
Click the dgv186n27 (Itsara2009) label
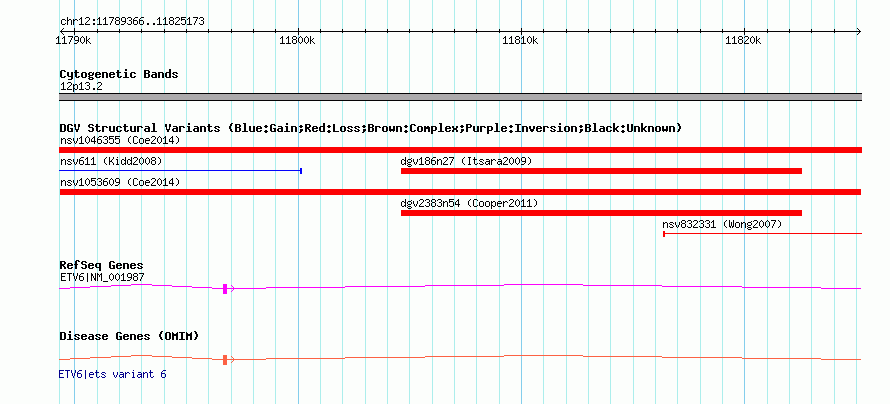tap(466, 161)
